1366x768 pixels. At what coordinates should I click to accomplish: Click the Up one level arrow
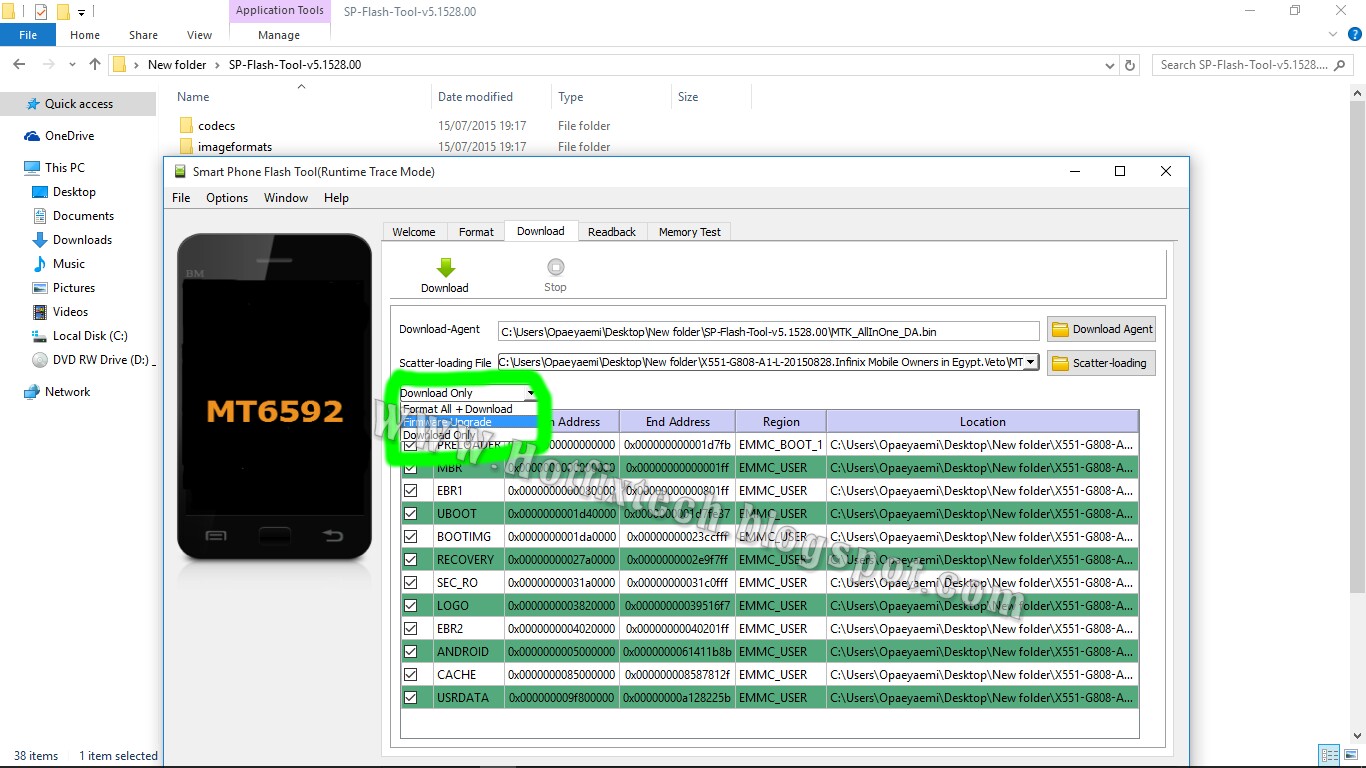click(x=94, y=64)
